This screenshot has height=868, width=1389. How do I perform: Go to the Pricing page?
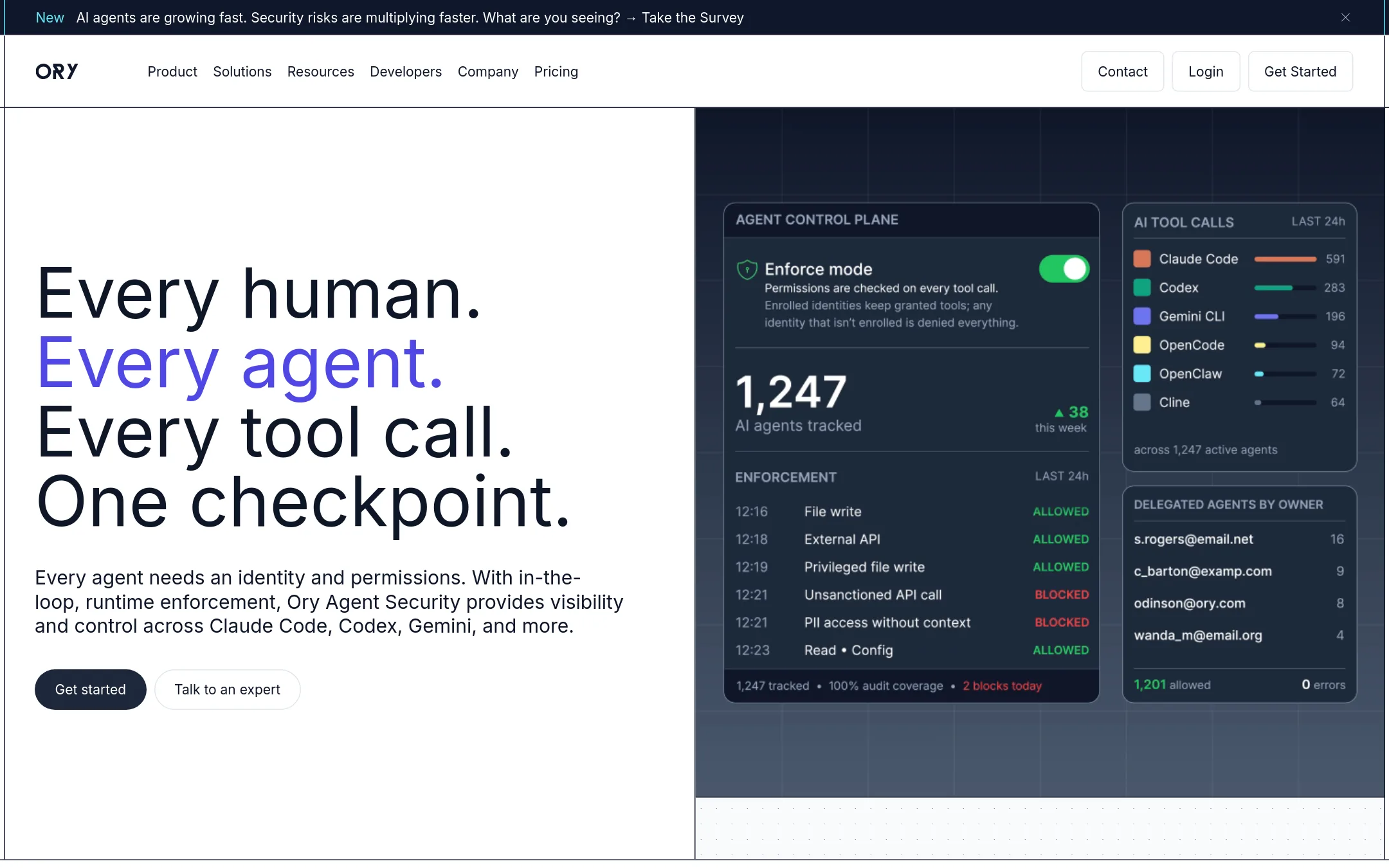point(556,71)
